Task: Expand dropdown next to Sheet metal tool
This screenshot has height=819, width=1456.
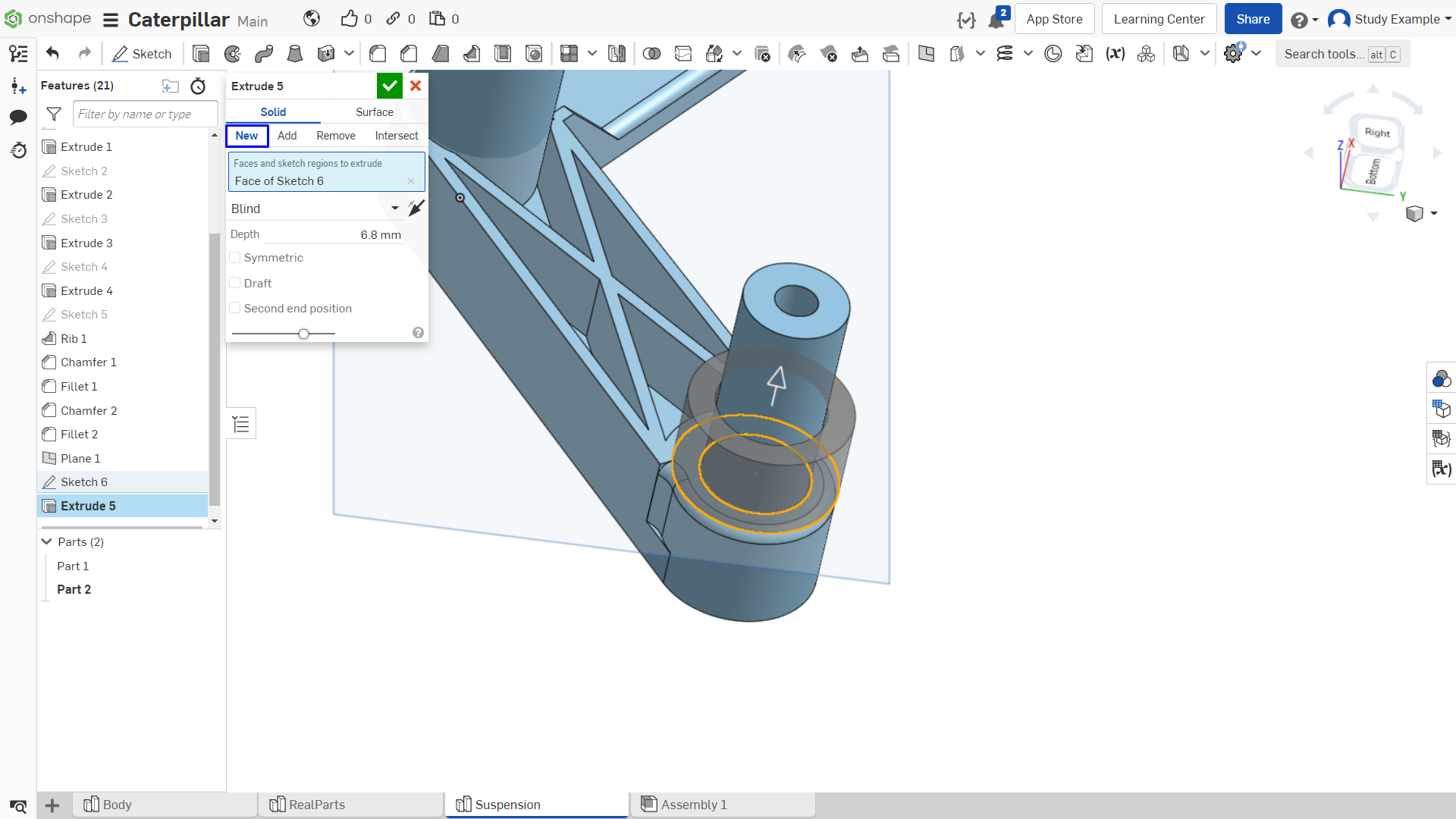Action: pyautogui.click(x=1205, y=54)
